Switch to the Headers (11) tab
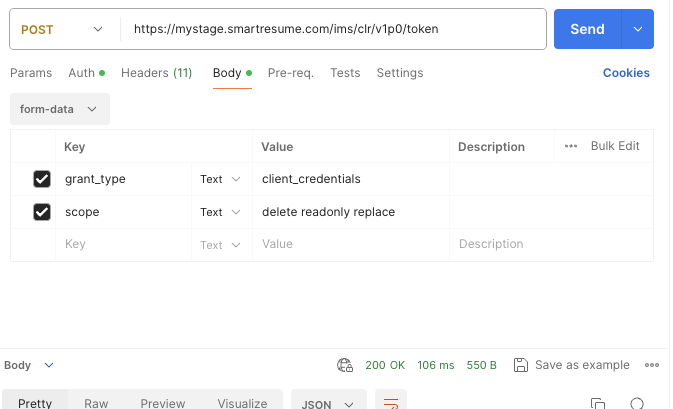This screenshot has width=673, height=409. 156,73
